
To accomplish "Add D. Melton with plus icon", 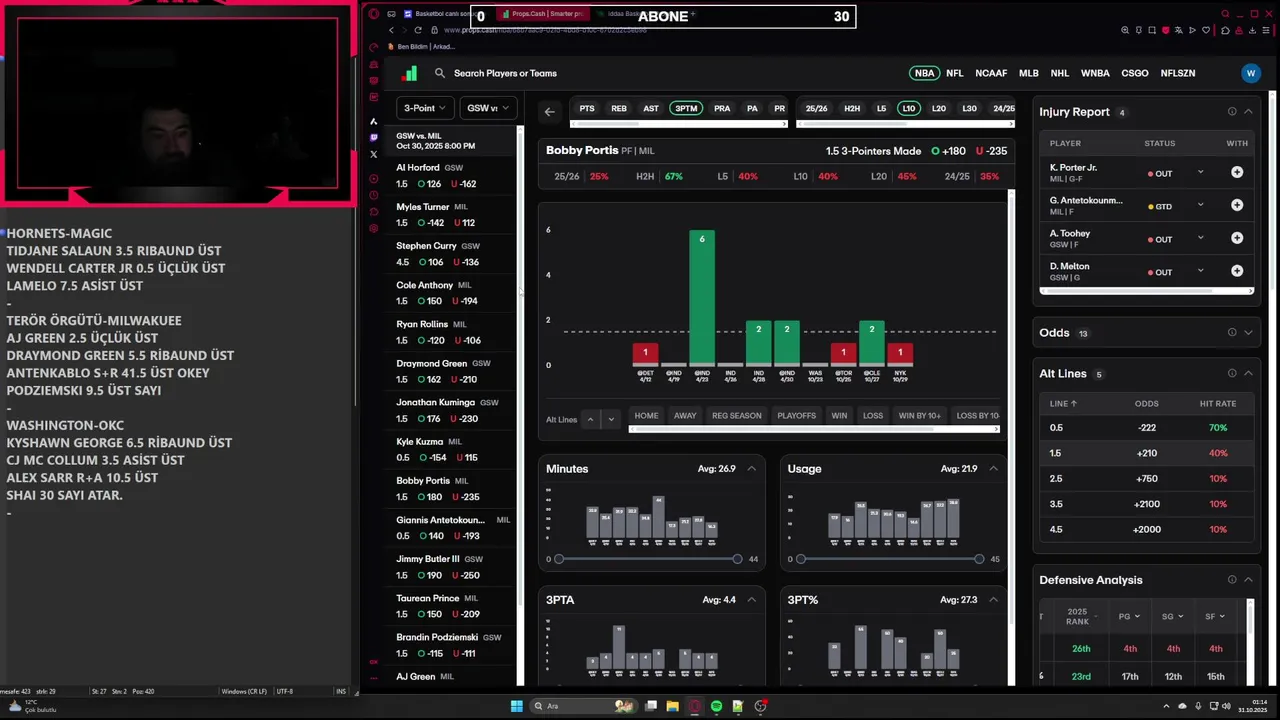I will (x=1237, y=272).
